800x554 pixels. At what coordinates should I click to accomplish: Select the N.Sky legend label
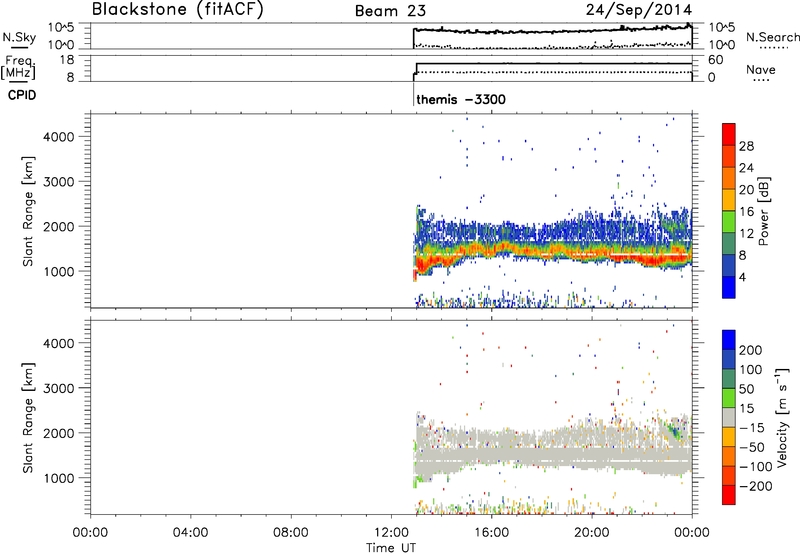pos(19,37)
